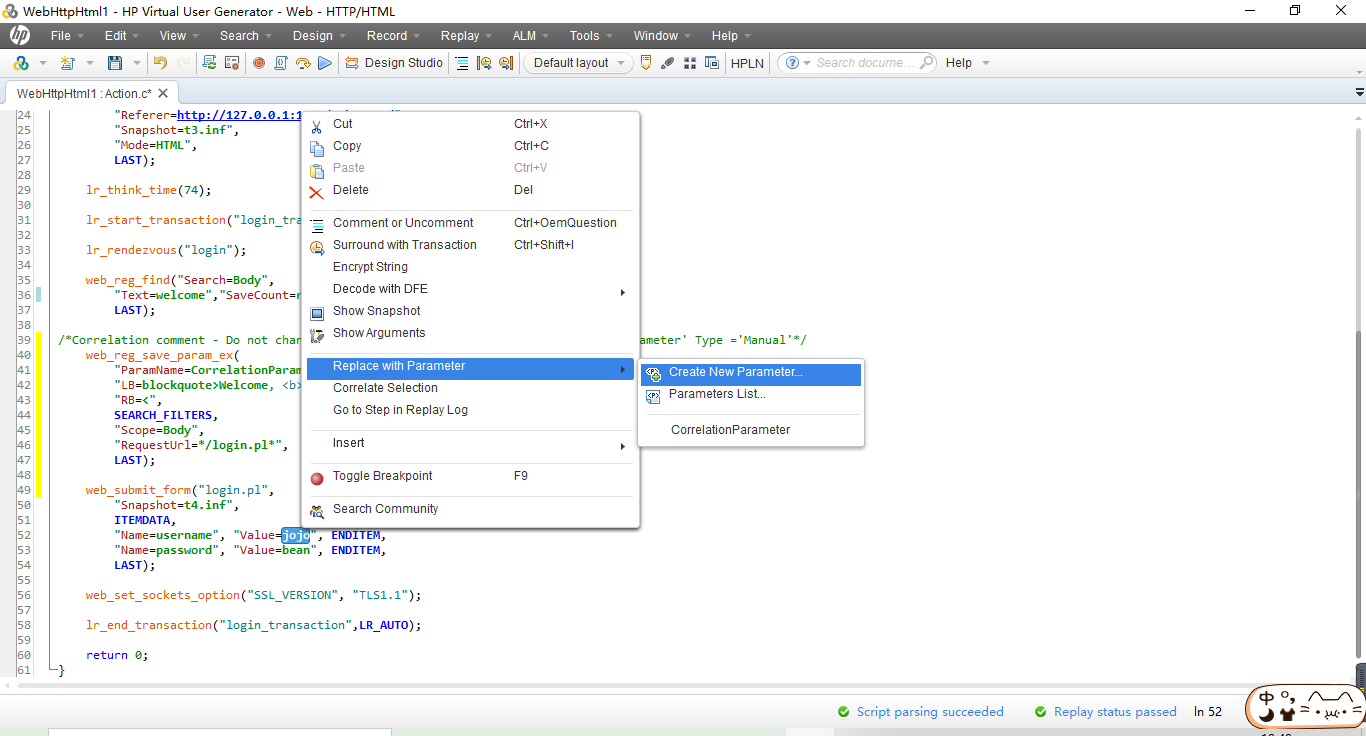Open Design Studio from the toolbar
This screenshot has height=736, width=1366.
394,63
